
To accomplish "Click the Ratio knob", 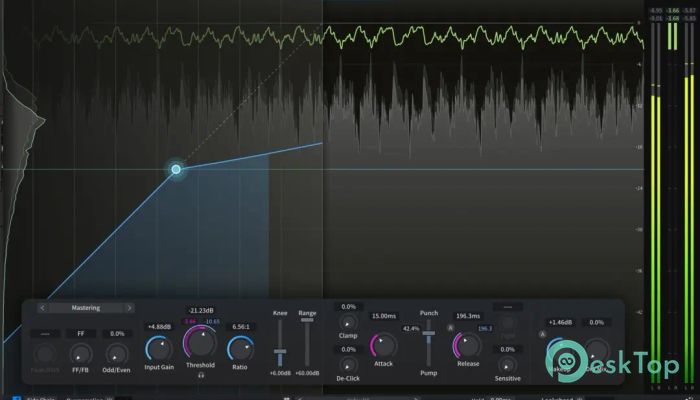I will click(240, 347).
